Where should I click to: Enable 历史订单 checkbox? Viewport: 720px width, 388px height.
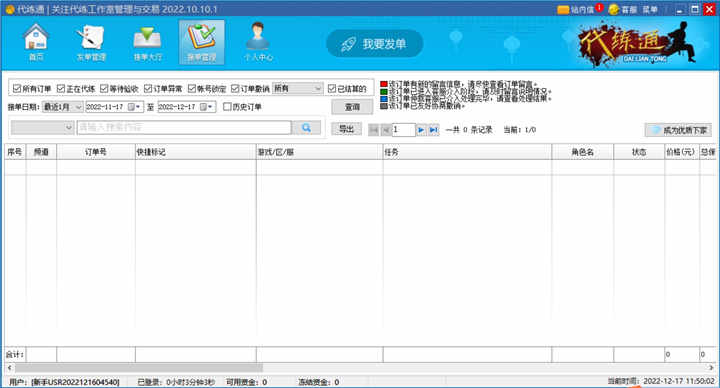[x=227, y=107]
